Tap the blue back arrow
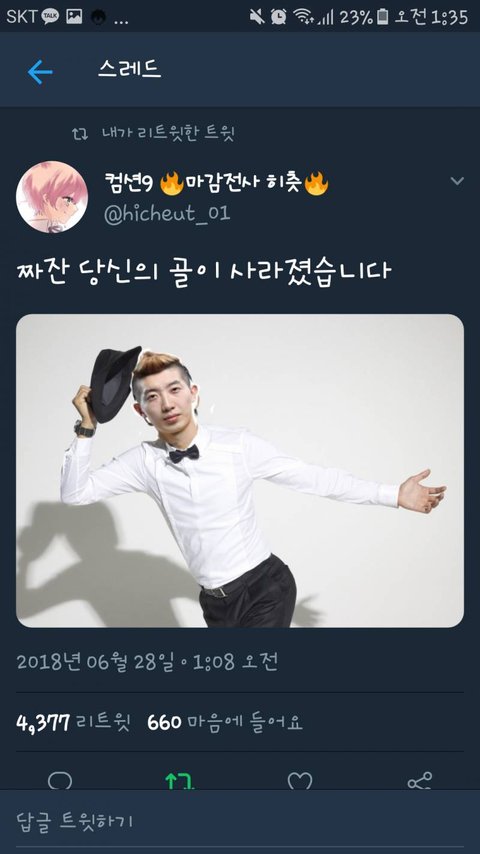This screenshot has width=480, height=854. click(40, 72)
